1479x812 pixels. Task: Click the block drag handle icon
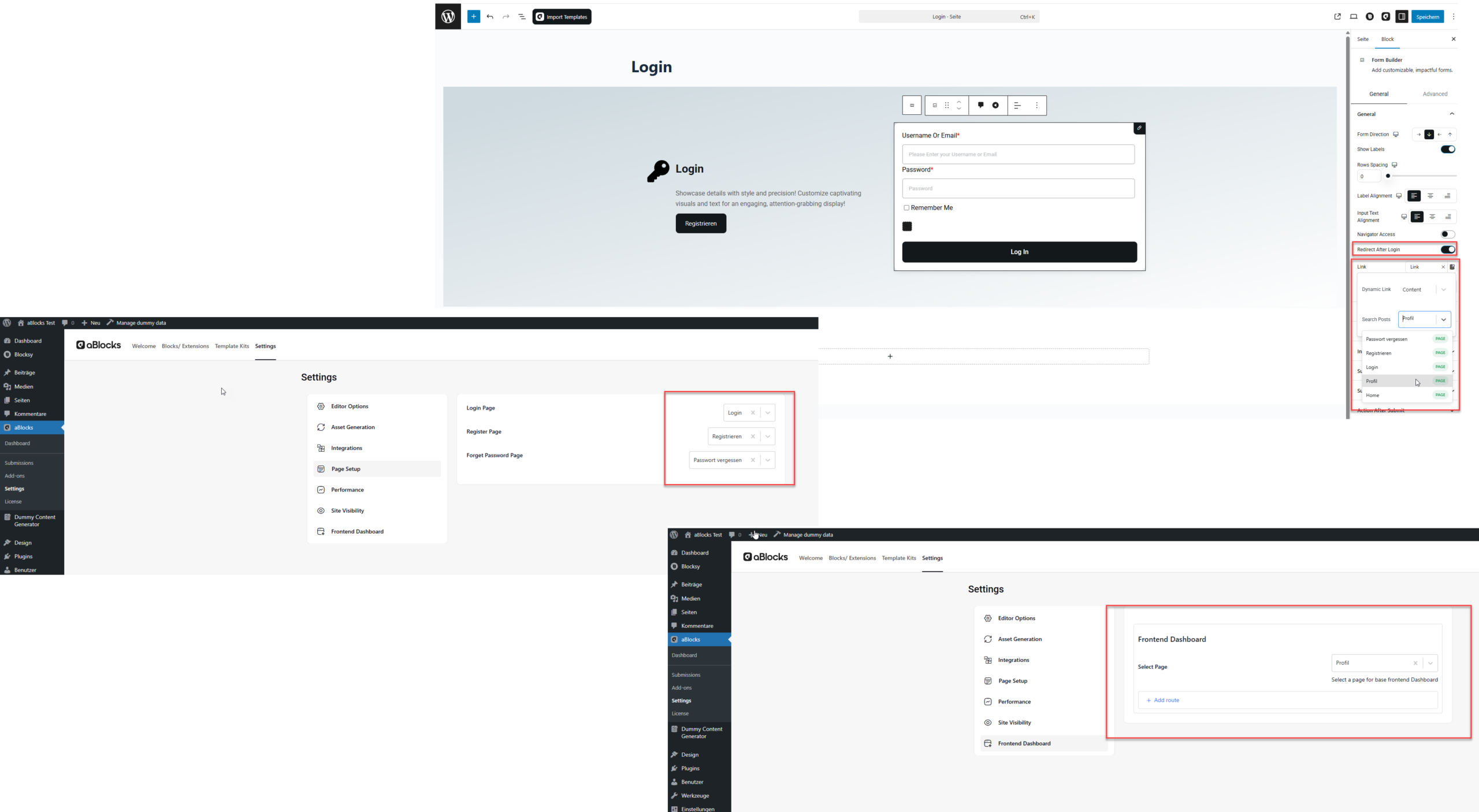coord(947,106)
